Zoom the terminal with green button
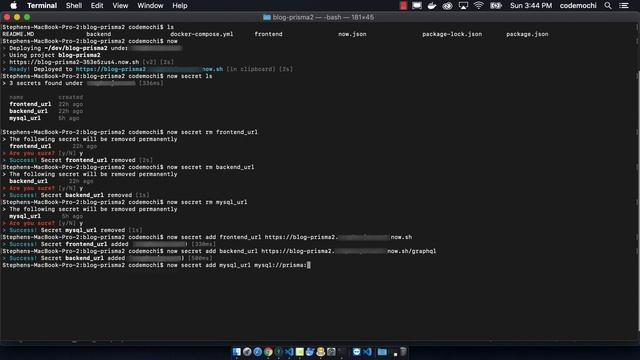640x360 pixels. (27, 17)
